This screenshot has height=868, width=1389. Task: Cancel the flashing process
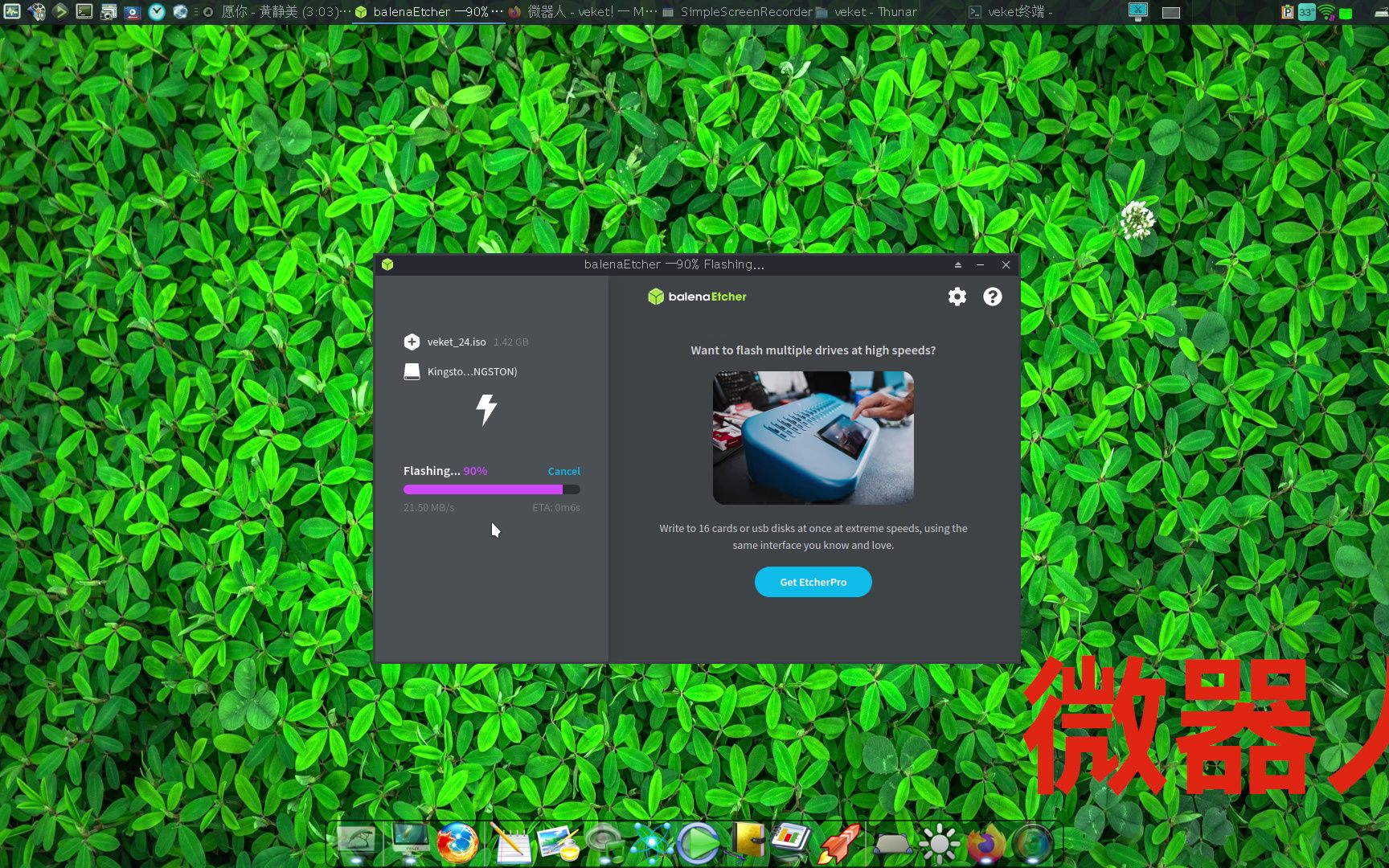pos(563,471)
